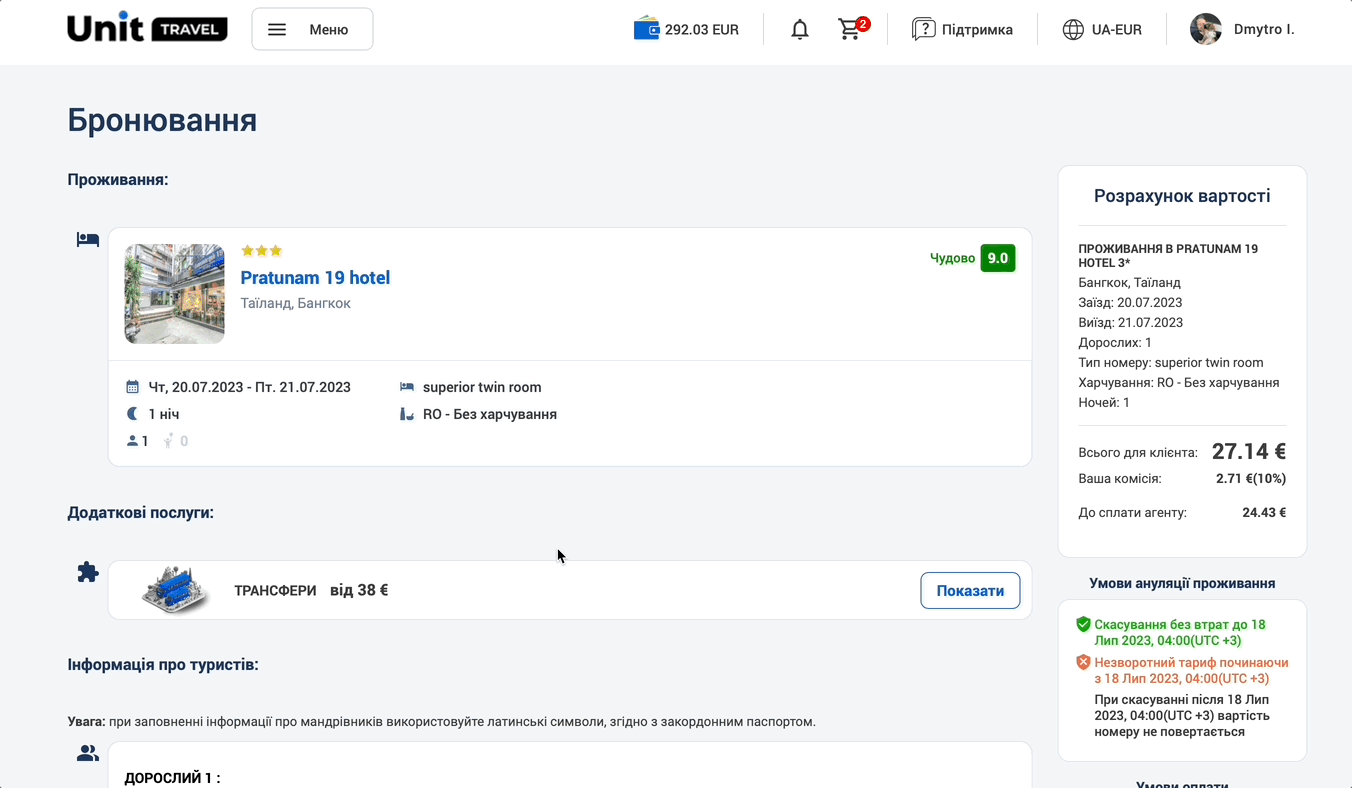Click the hotel thumbnail image
Image resolution: width=1352 pixels, height=788 pixels.
[174, 294]
